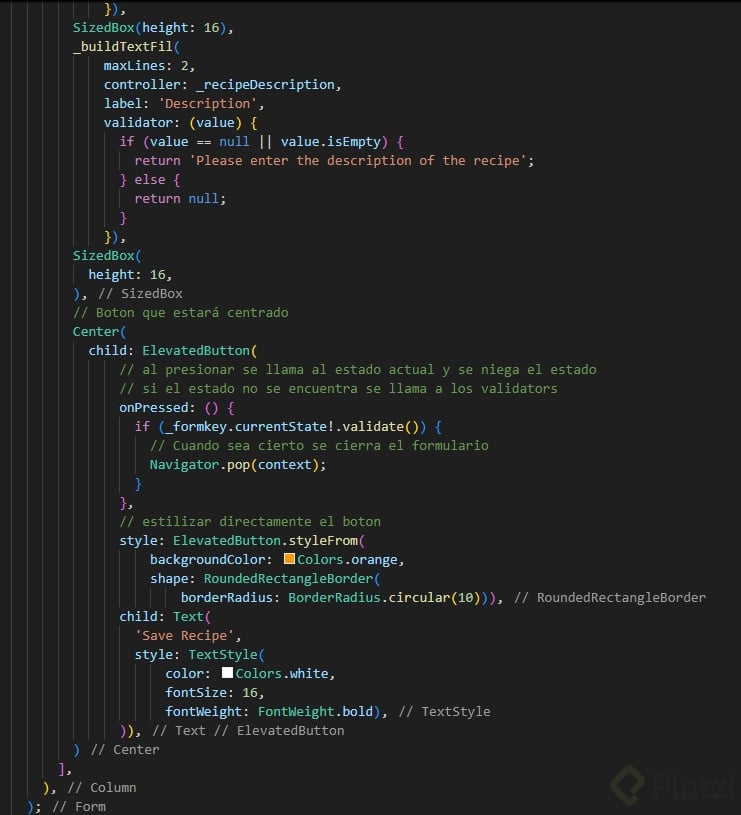This screenshot has height=815, width=741.
Task: Click on the 'Center(' widget line
Action: pos(99,332)
